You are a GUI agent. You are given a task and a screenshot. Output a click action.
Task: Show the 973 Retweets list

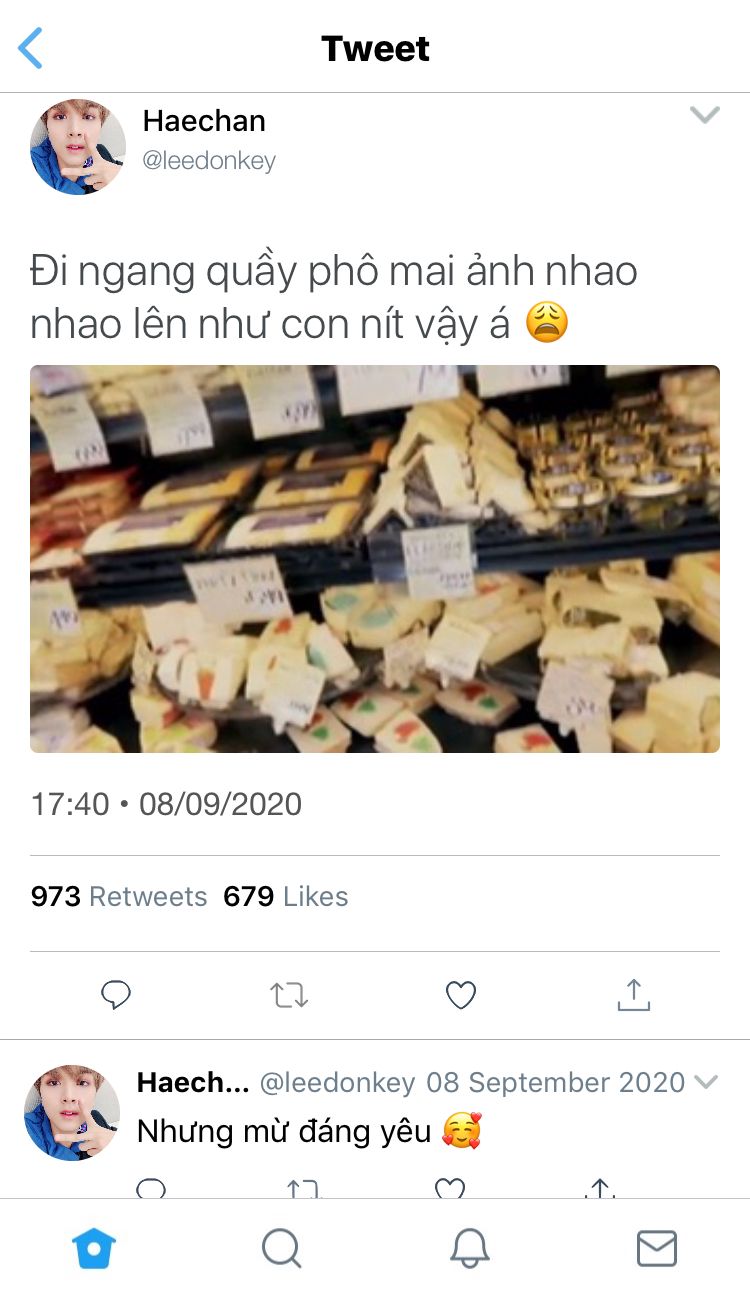119,896
